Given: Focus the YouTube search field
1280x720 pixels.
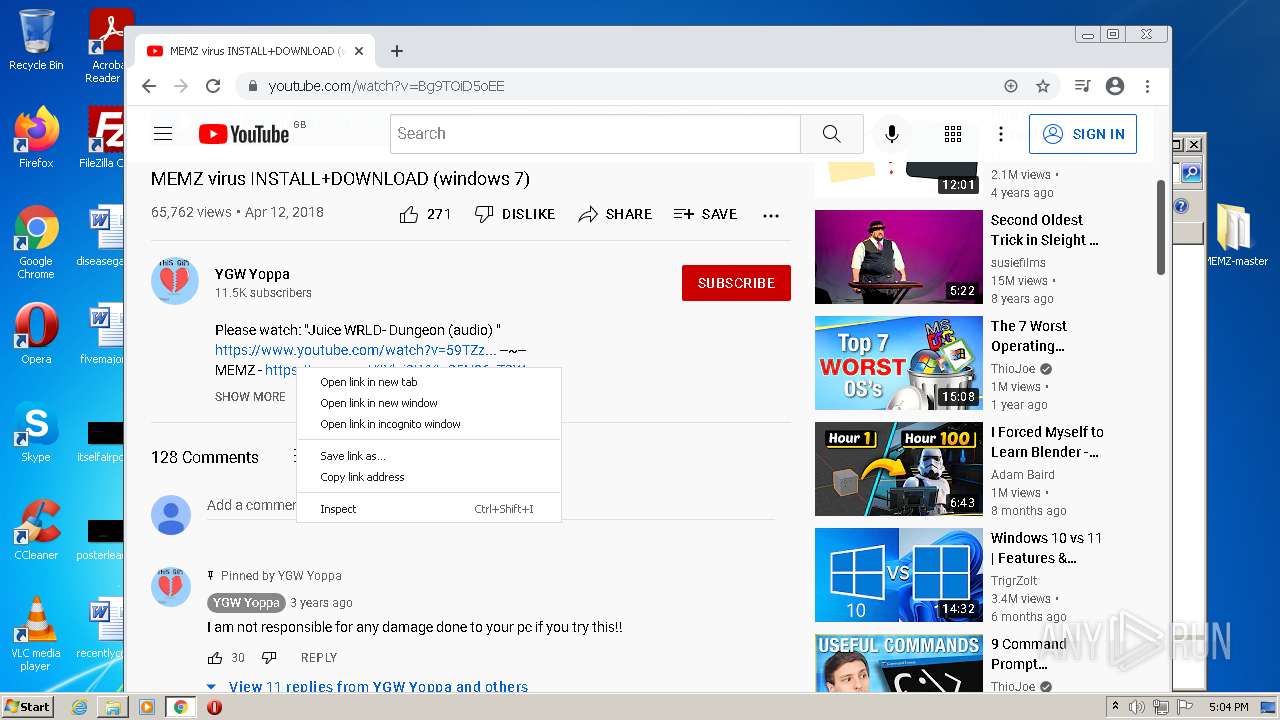Looking at the screenshot, I should click(x=595, y=134).
